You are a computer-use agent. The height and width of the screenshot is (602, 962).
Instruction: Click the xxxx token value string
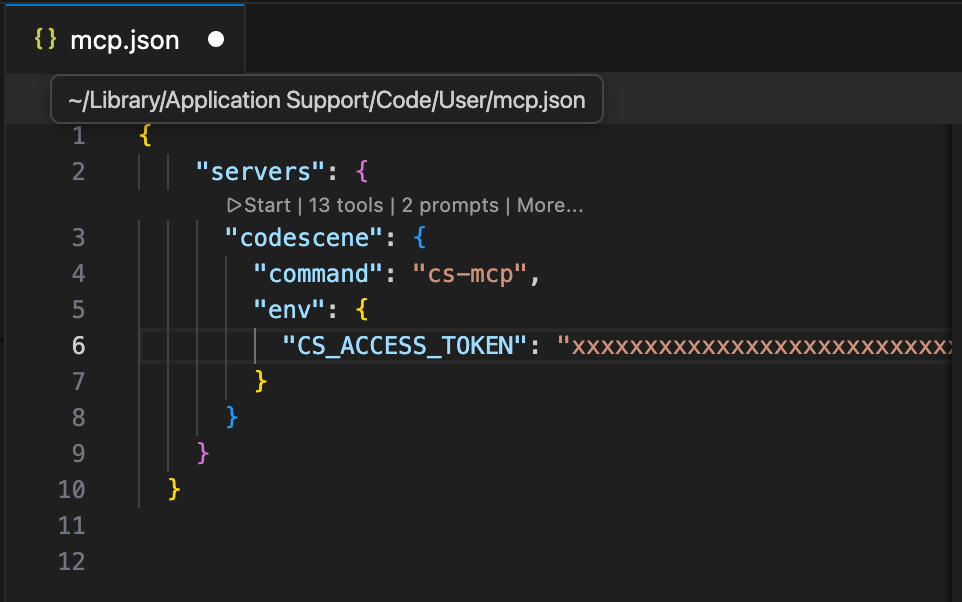click(x=755, y=345)
